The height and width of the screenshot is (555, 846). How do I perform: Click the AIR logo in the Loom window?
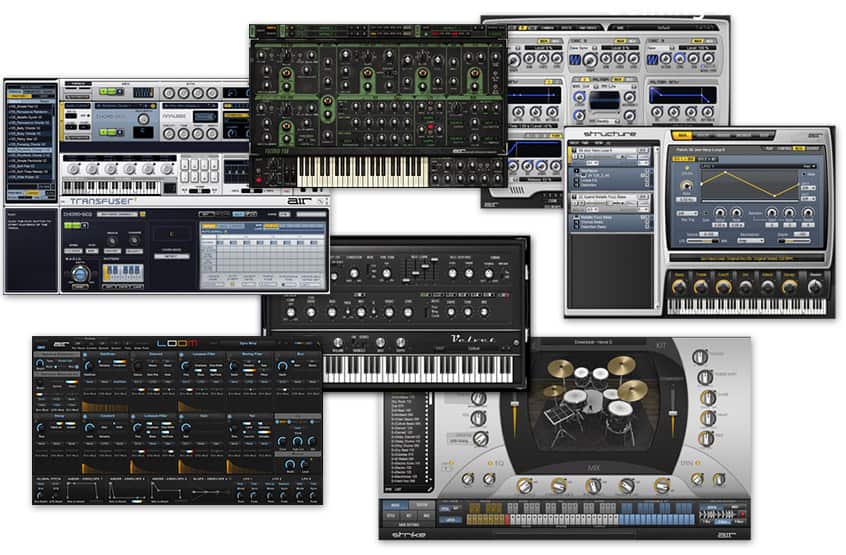62,343
